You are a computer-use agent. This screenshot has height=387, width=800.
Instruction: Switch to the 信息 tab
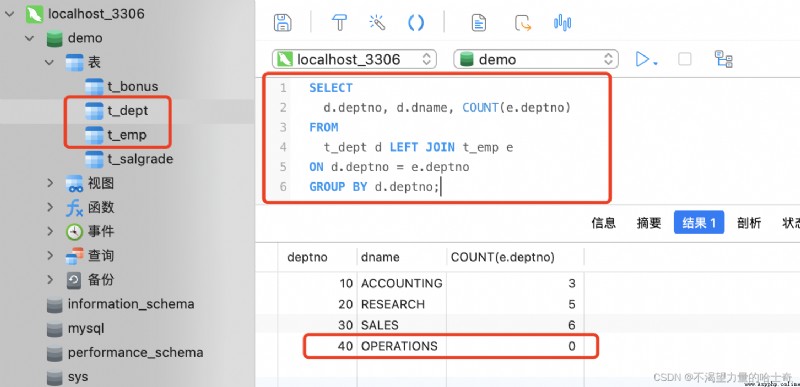pos(604,223)
